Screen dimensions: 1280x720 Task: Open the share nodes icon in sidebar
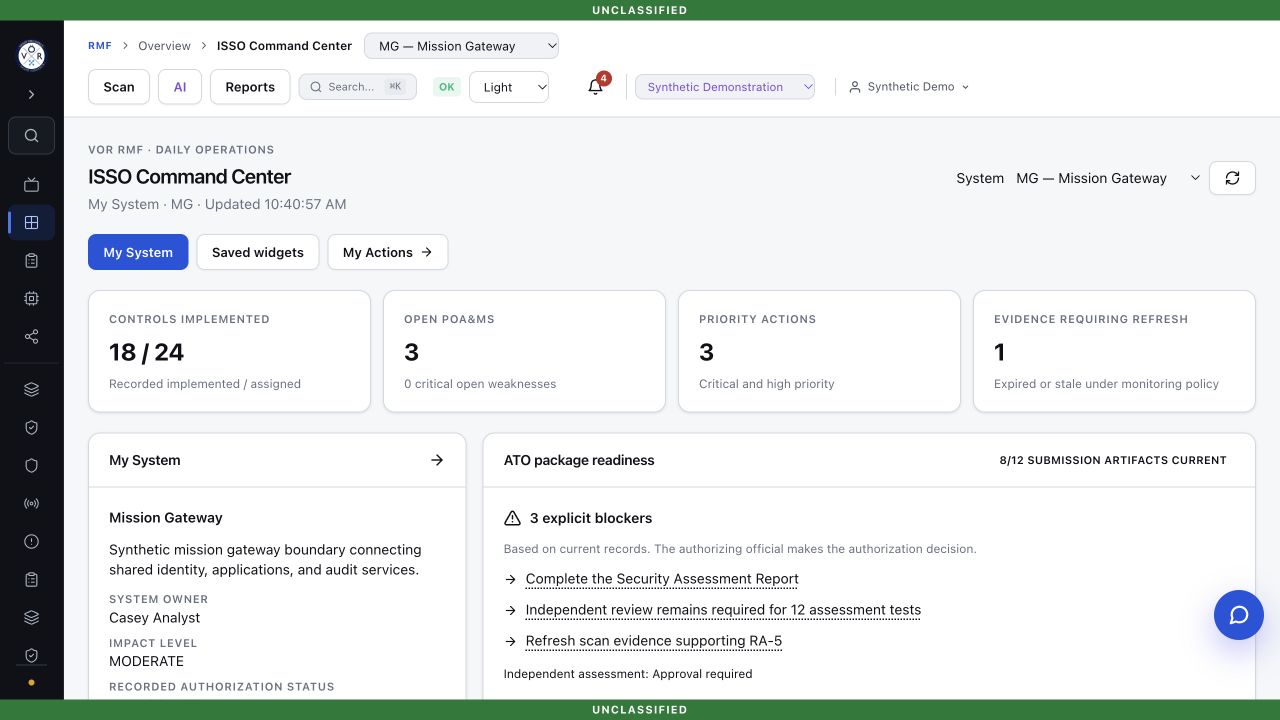(x=32, y=337)
